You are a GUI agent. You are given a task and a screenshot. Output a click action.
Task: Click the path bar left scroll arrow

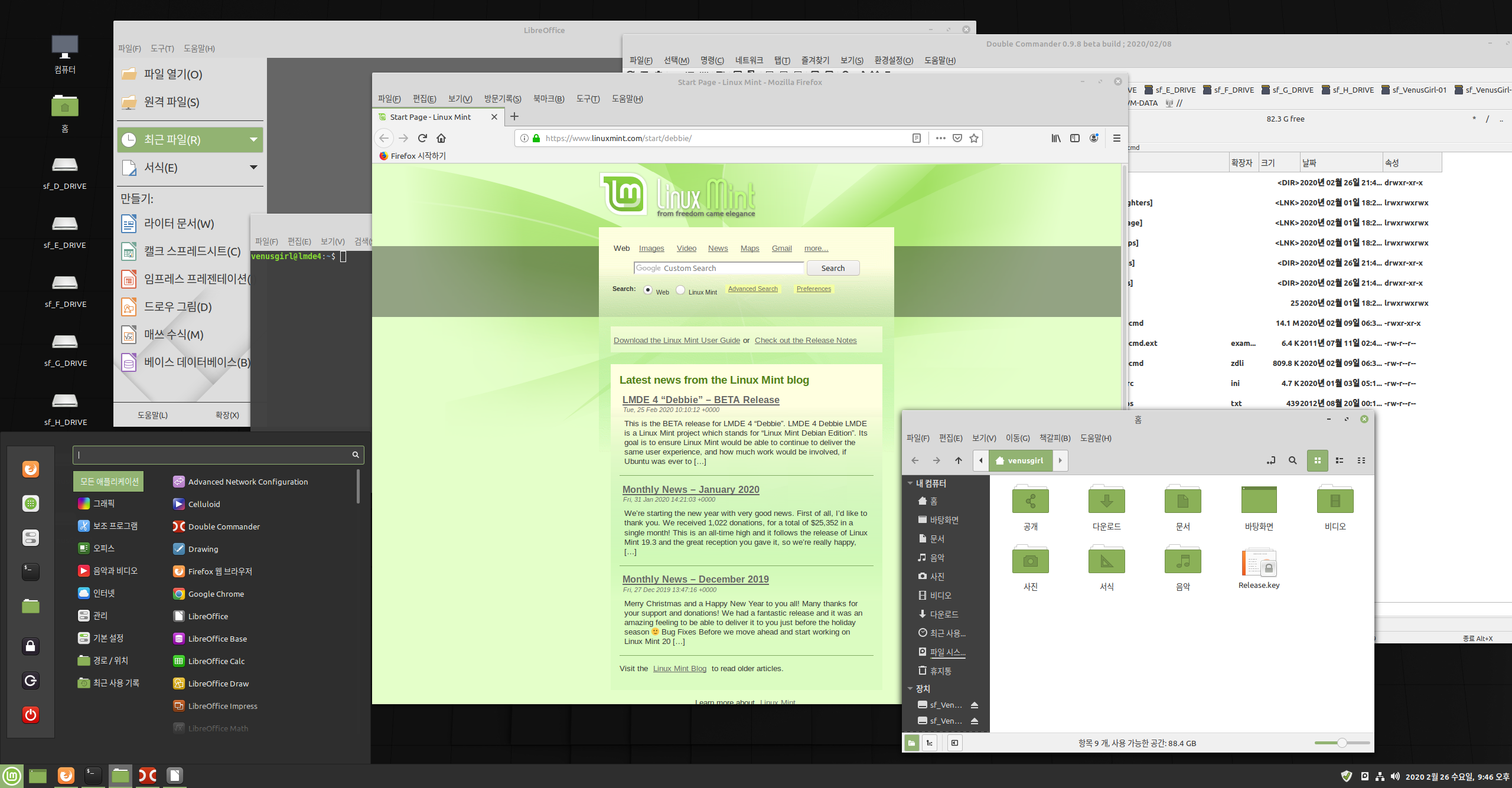pos(981,460)
